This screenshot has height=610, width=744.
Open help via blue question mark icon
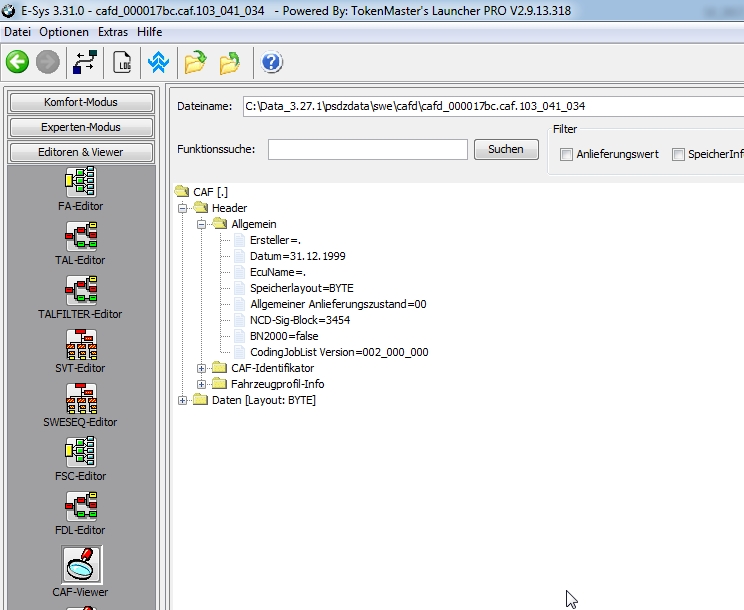[x=271, y=62]
